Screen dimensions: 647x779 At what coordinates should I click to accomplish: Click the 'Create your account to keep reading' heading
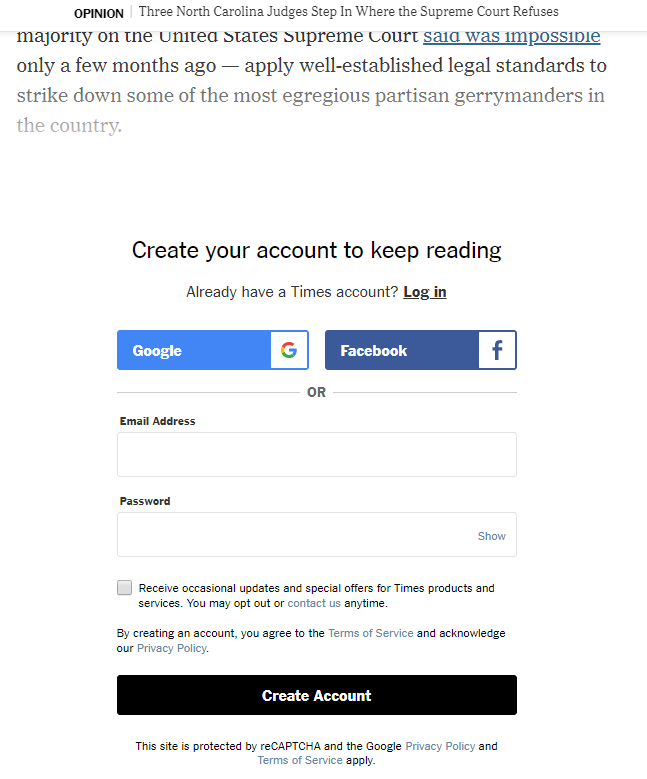[317, 250]
